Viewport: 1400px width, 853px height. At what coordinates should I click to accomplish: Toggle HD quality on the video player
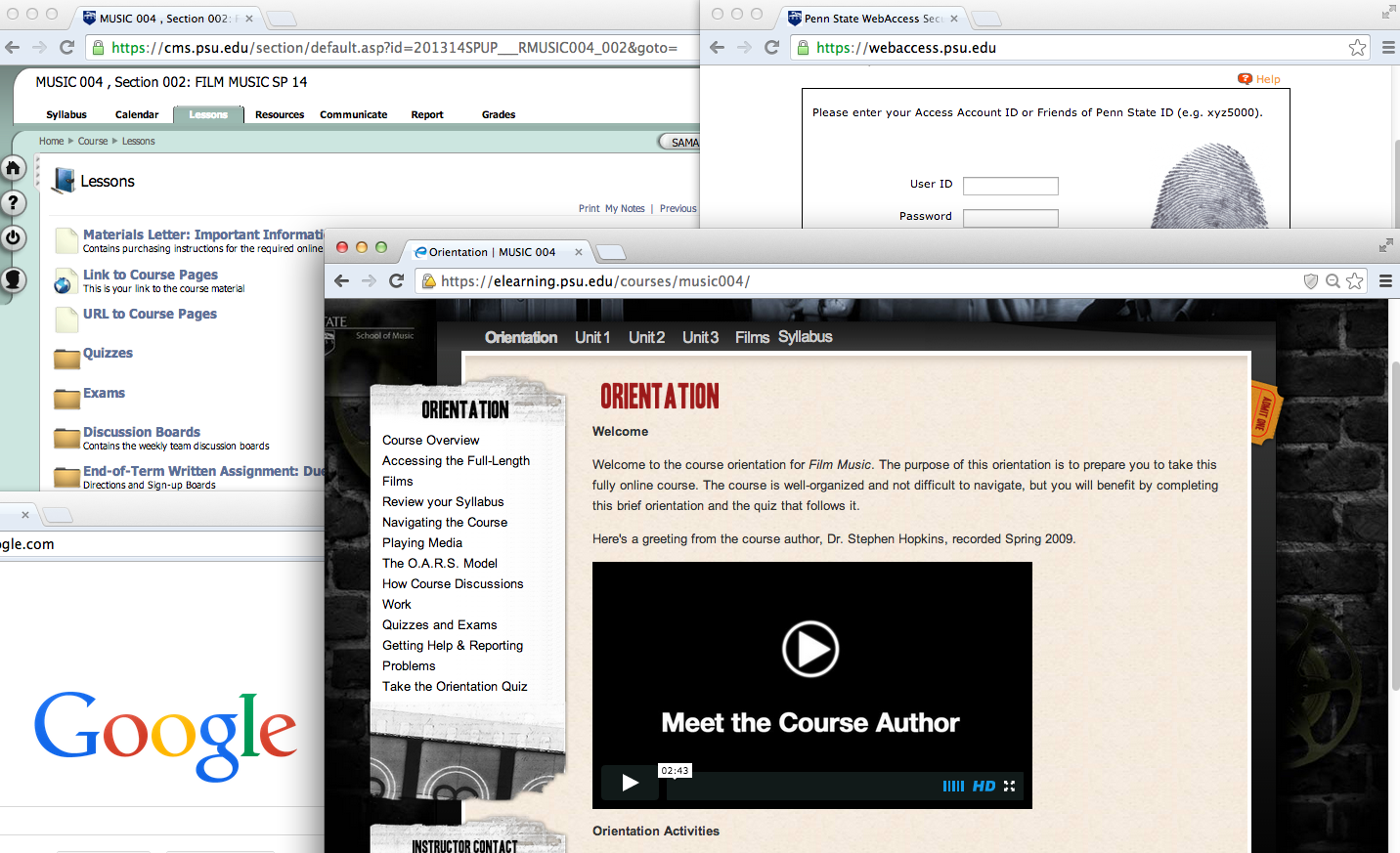click(984, 786)
